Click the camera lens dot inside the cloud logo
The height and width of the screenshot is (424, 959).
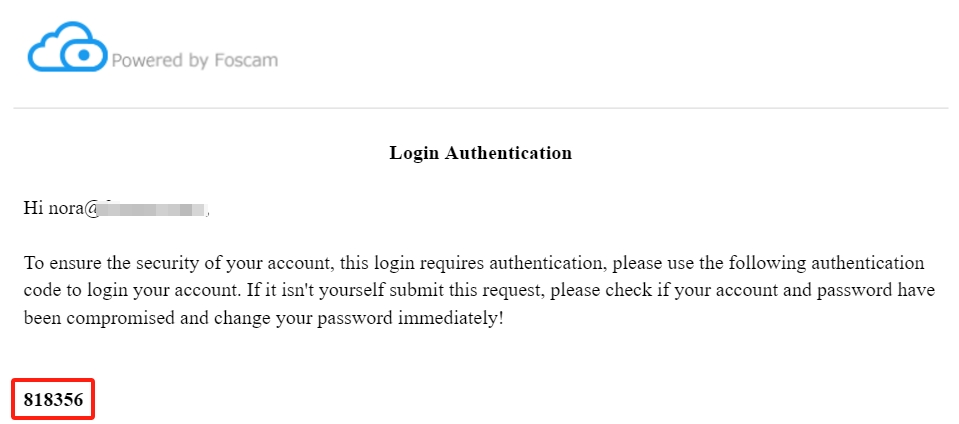(84, 55)
